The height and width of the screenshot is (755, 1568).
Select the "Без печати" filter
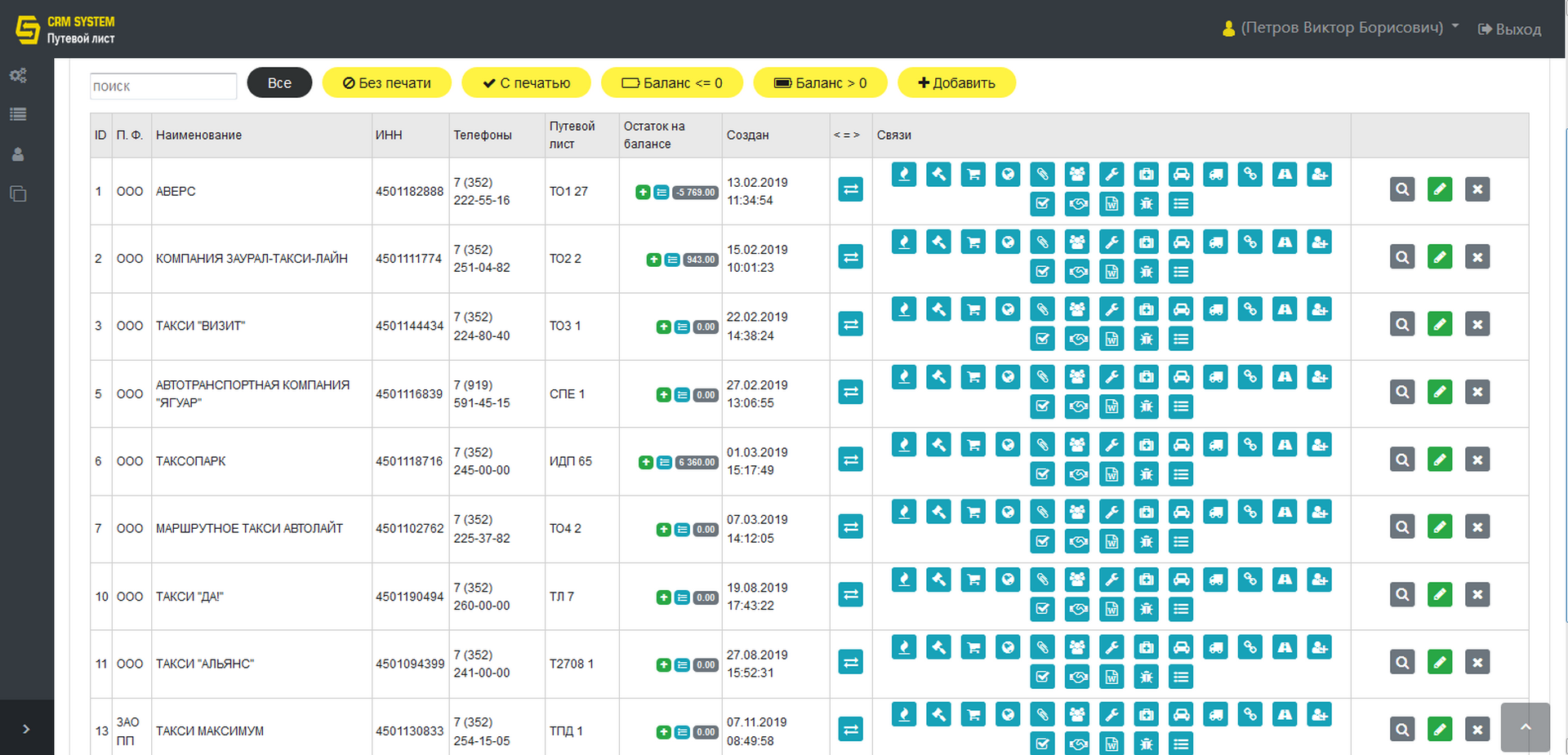[x=387, y=82]
